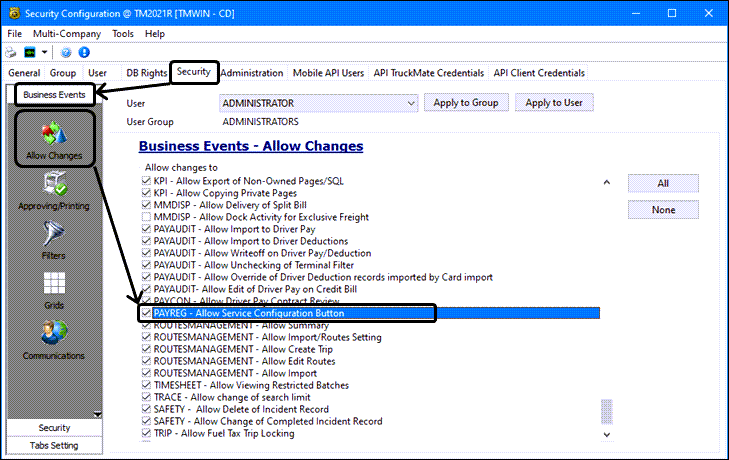Toggle PAYAUDIT Allow Writeoff on Driver Pay/Deduction checkbox
This screenshot has width=729, height=460.
click(146, 253)
